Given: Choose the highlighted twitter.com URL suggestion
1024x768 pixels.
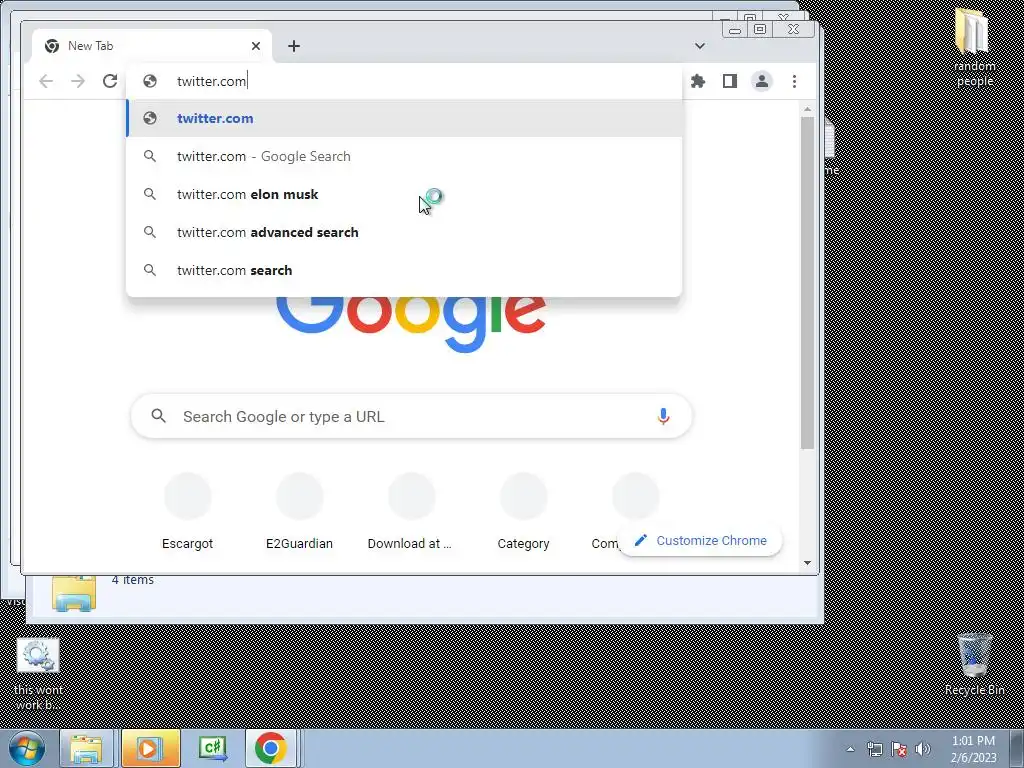Looking at the screenshot, I should pyautogui.click(x=404, y=118).
